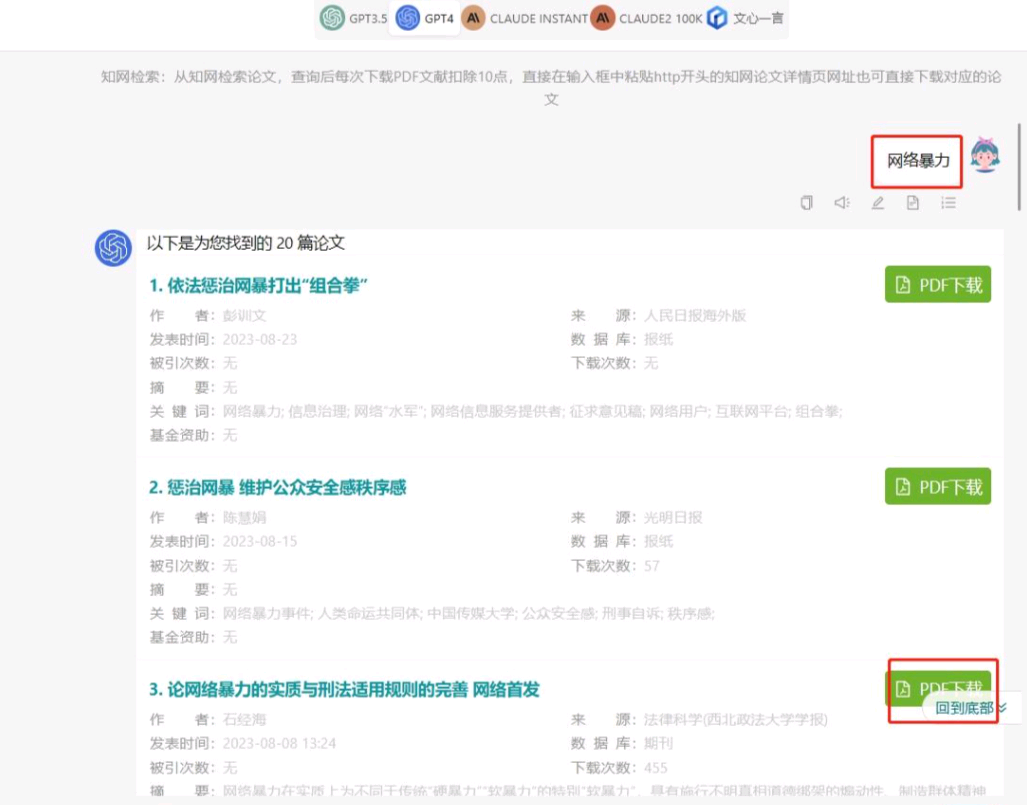Click the list icon under the message
Screen dimensions: 1027x805
click(948, 202)
